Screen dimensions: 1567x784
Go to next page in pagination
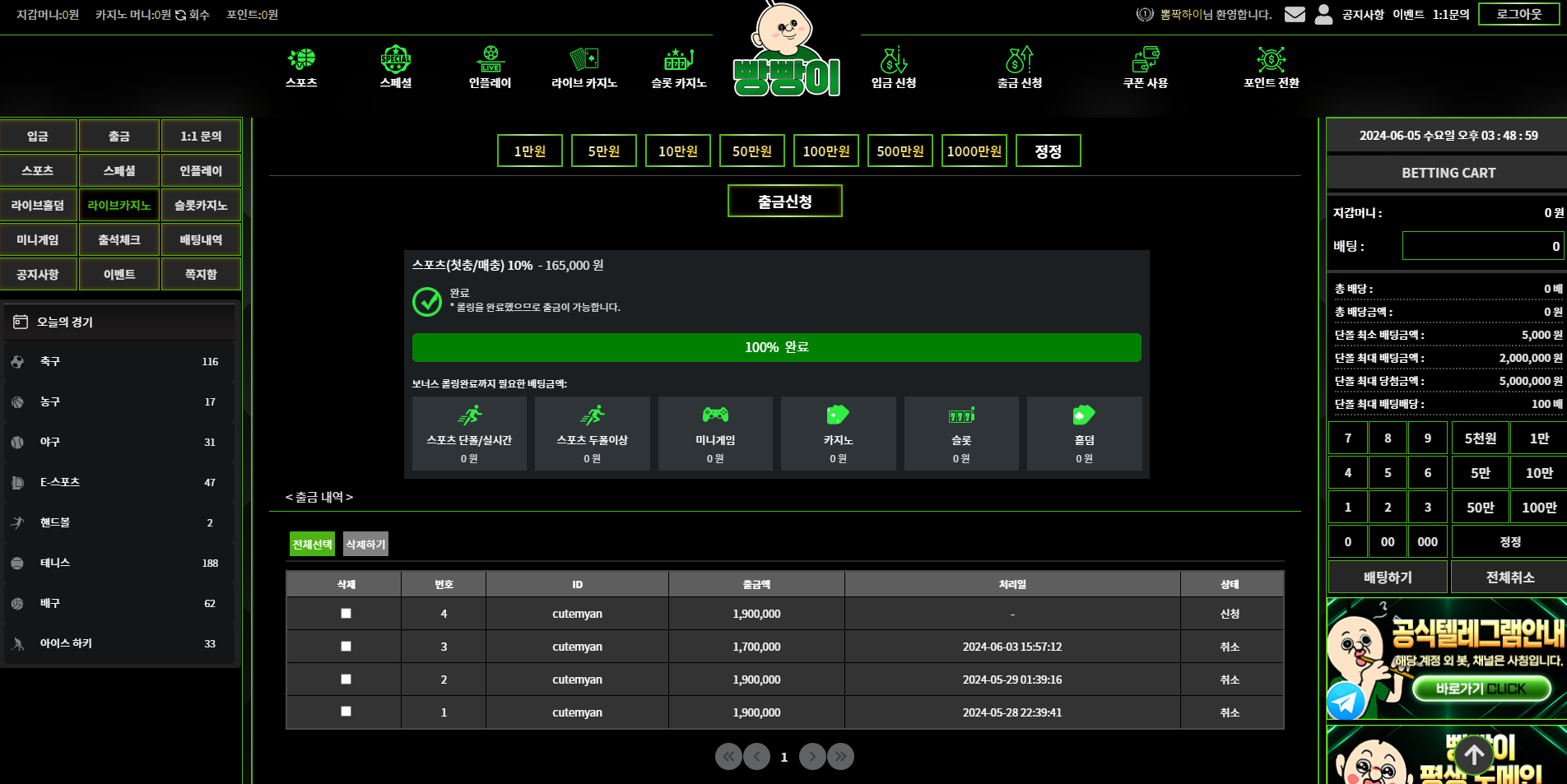(811, 757)
